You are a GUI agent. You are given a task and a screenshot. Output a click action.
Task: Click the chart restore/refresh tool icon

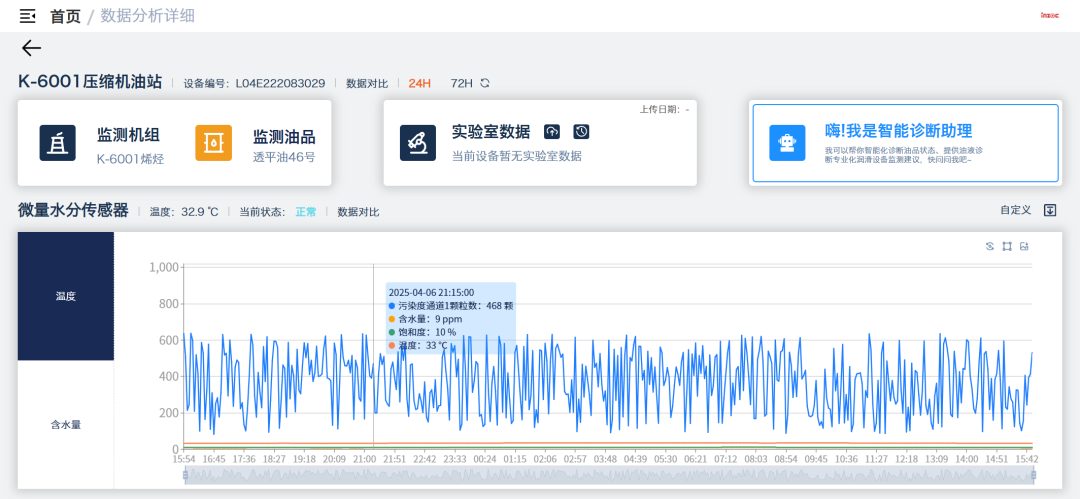(990, 246)
